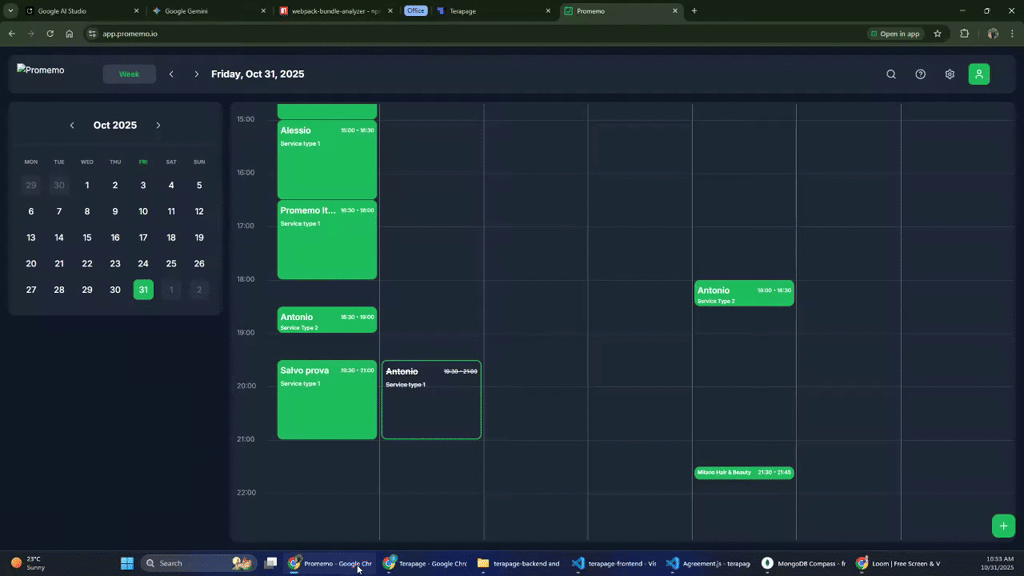
Task: Open the settings gear icon
Action: (x=950, y=74)
